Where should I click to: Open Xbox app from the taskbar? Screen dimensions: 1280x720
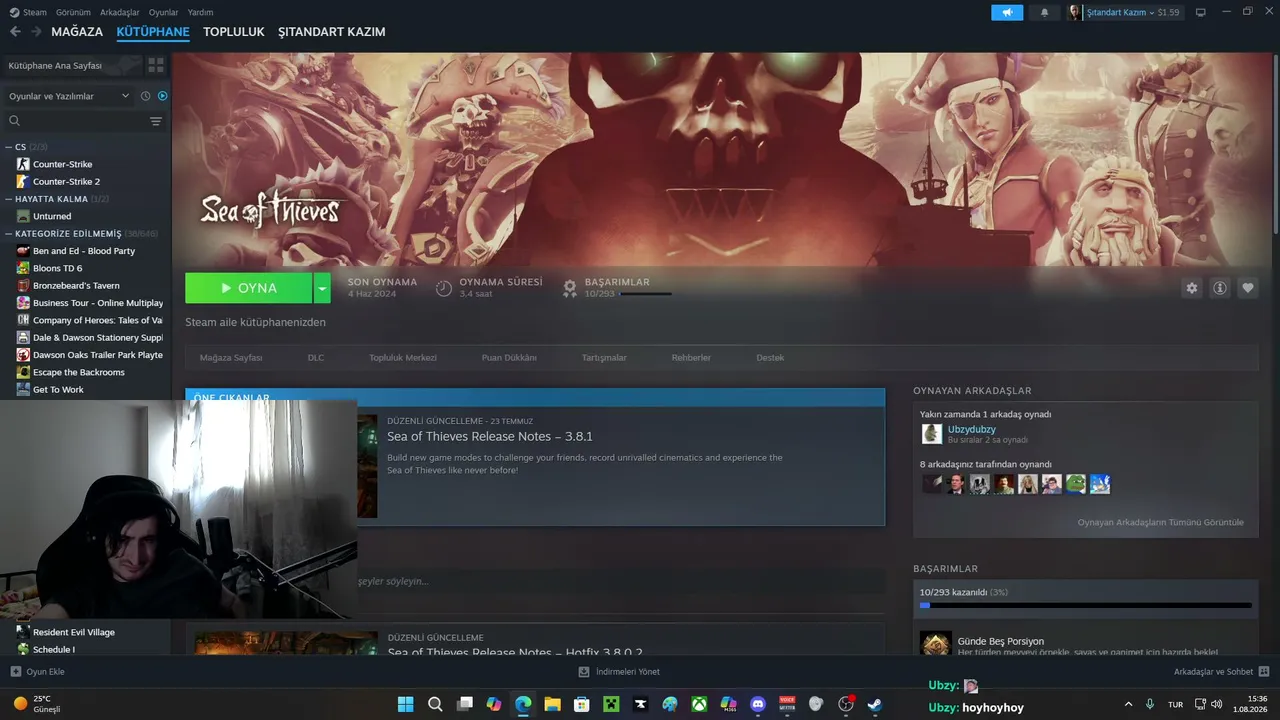coord(699,704)
